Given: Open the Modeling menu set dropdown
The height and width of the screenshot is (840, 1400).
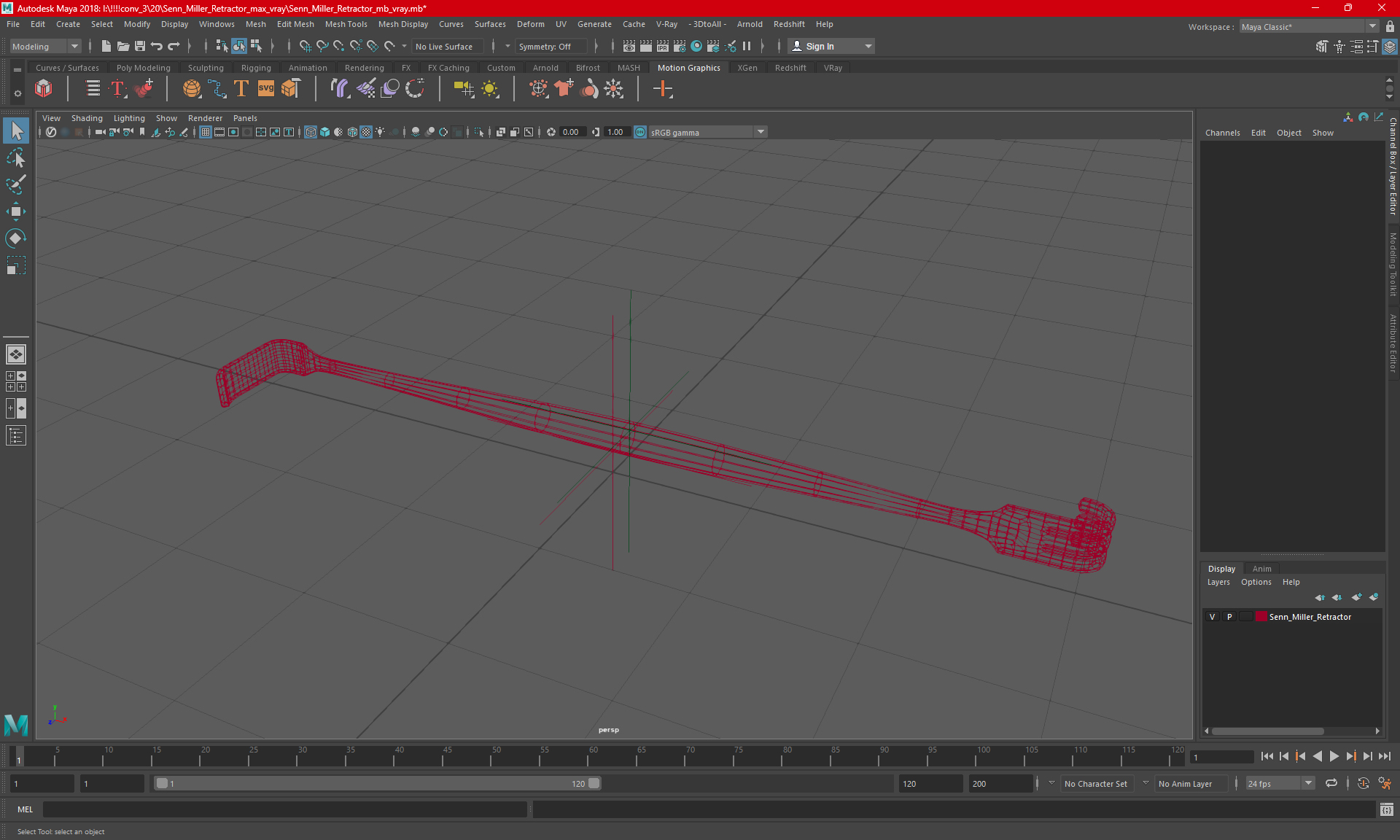Looking at the screenshot, I should click(45, 46).
